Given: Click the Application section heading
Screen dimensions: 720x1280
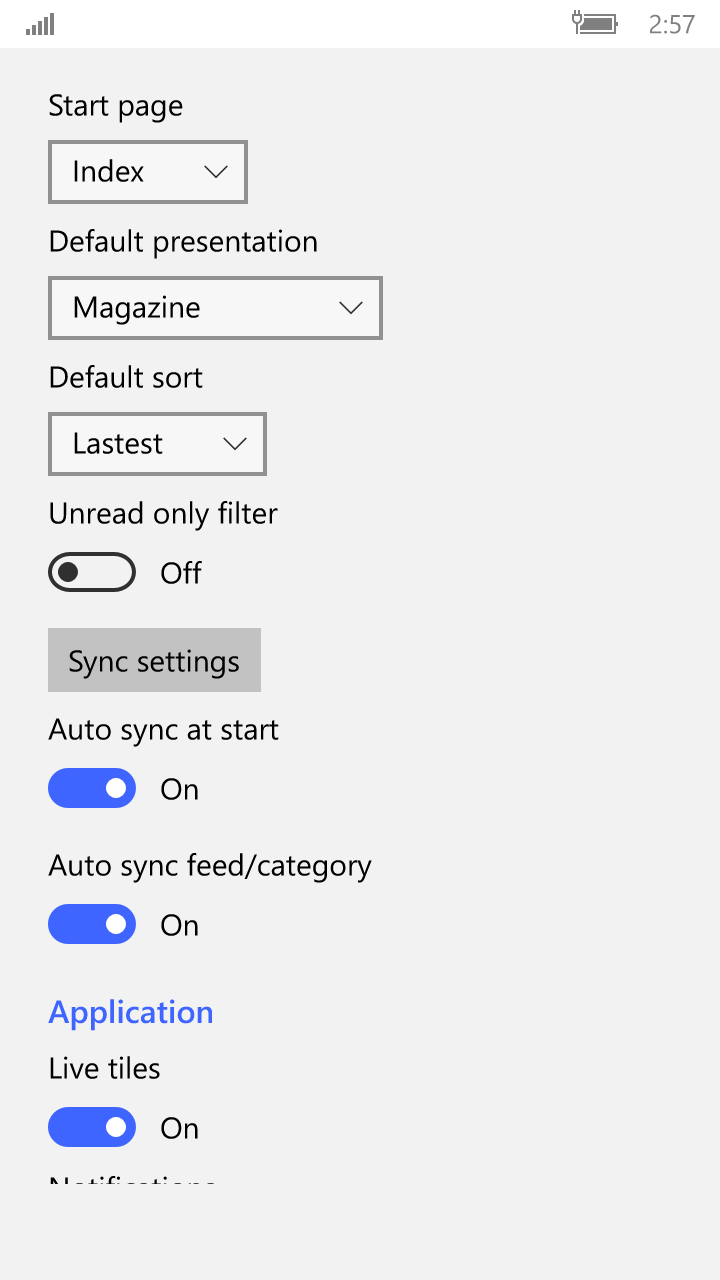Looking at the screenshot, I should coord(131,1012).
